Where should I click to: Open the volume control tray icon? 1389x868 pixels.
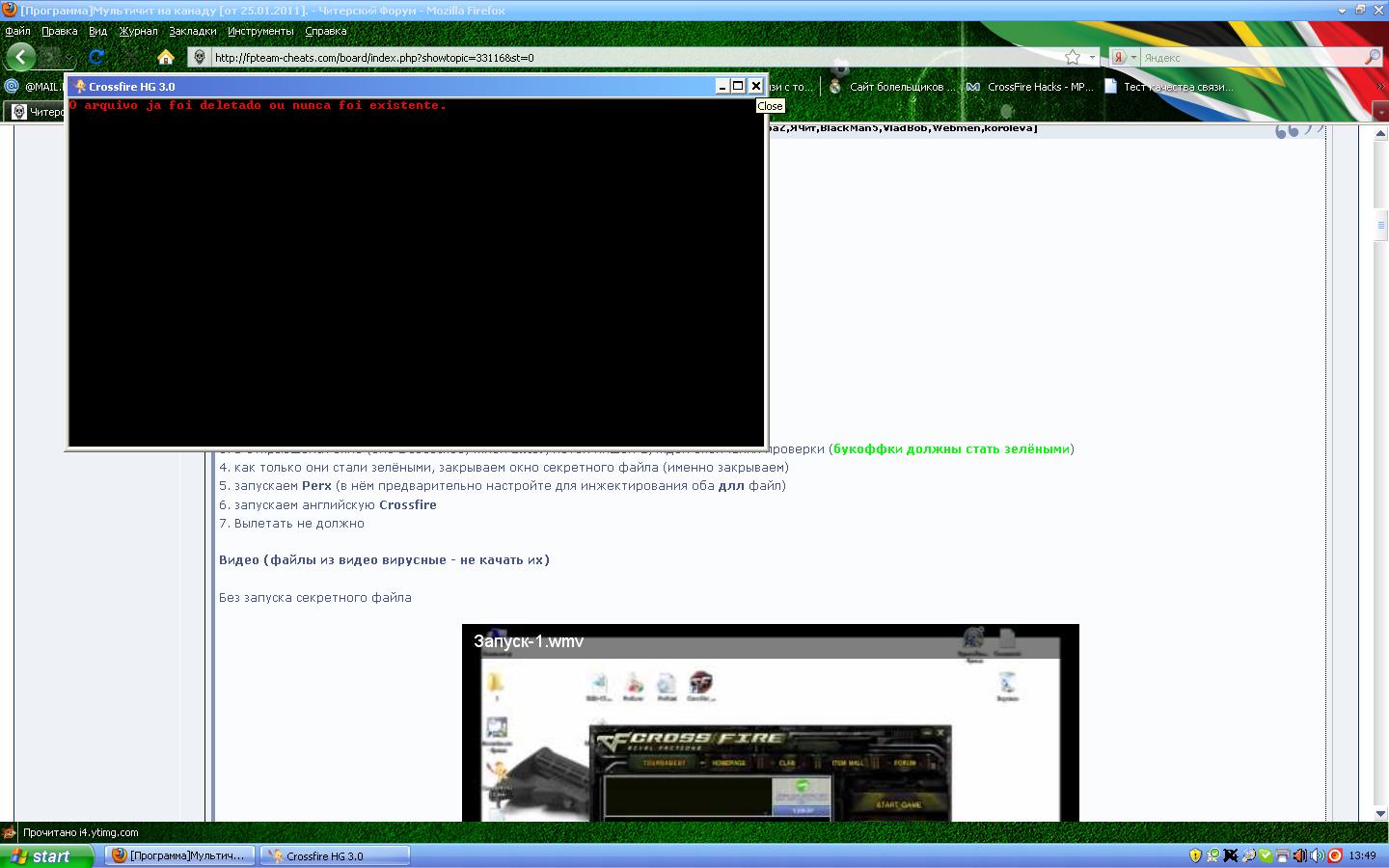click(1317, 855)
